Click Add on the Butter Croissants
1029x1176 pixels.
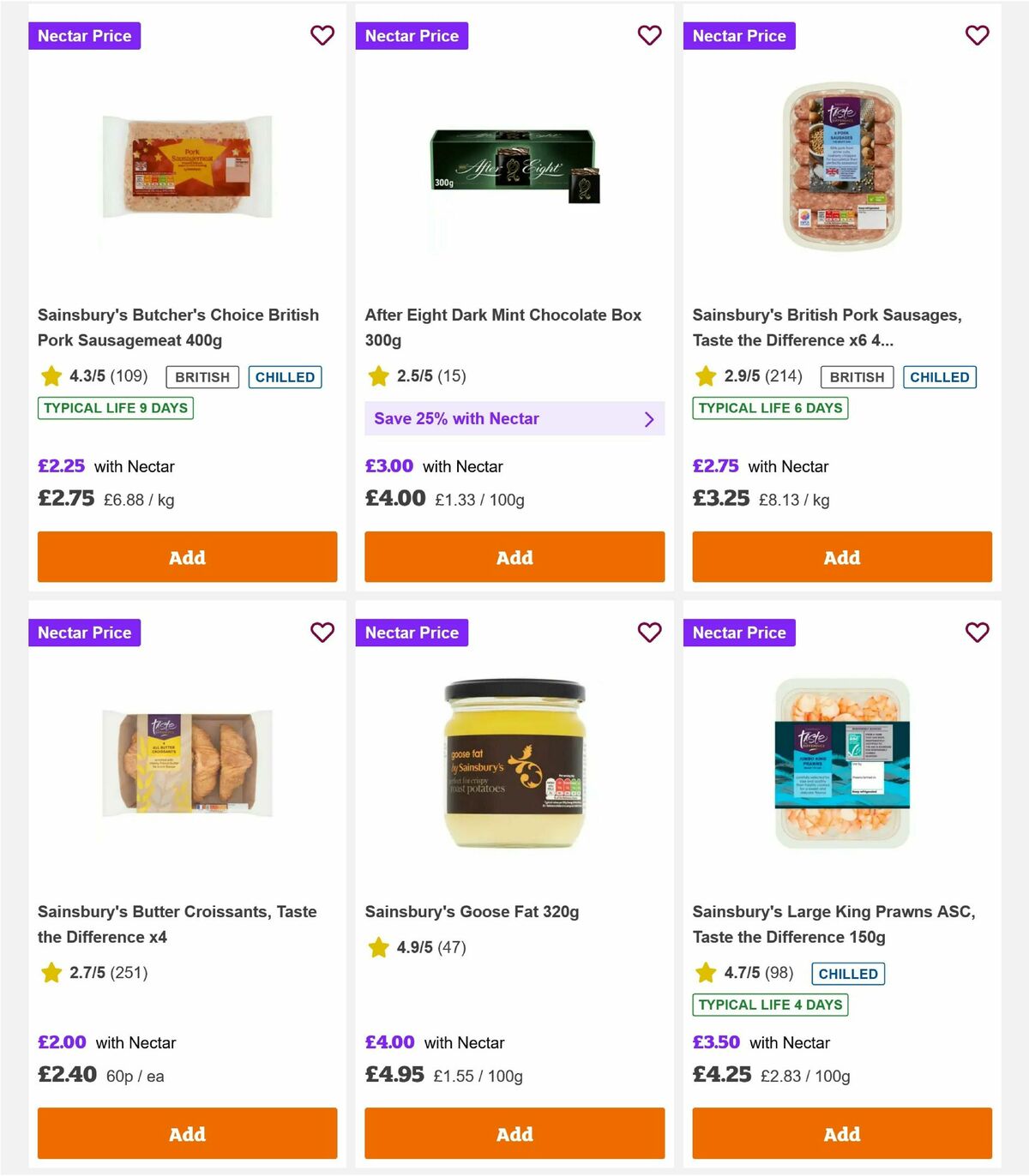click(x=187, y=1133)
